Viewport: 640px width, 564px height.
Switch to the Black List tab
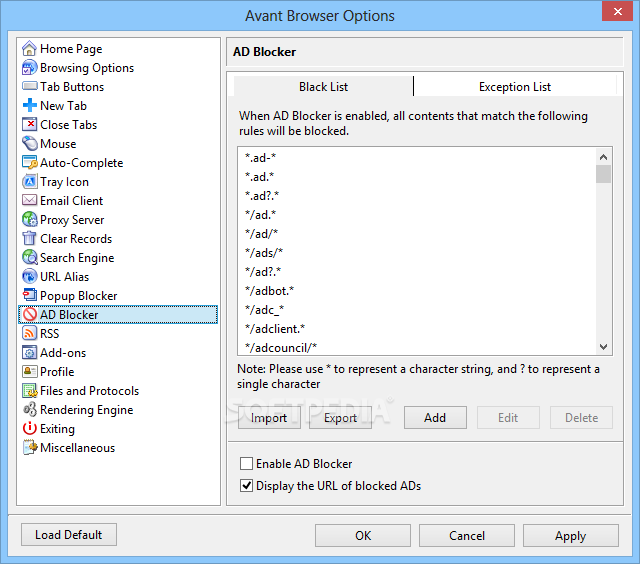pyautogui.click(x=323, y=87)
